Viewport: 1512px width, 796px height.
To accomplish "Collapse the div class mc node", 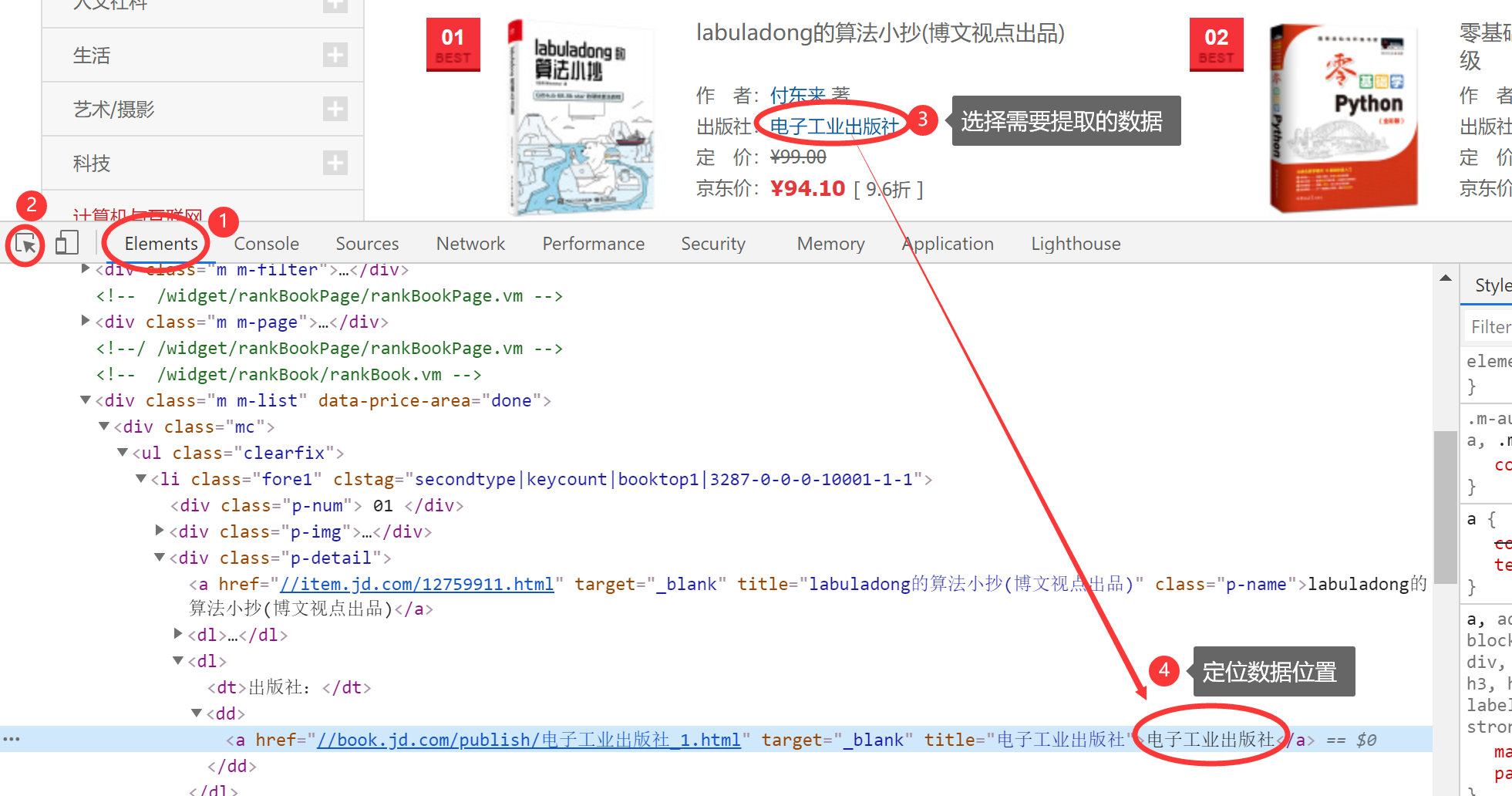I will tap(104, 426).
